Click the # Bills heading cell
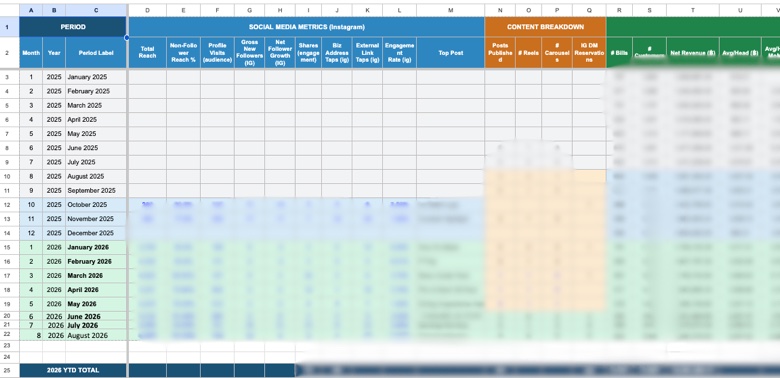This screenshot has height=378, width=780. tap(619, 53)
